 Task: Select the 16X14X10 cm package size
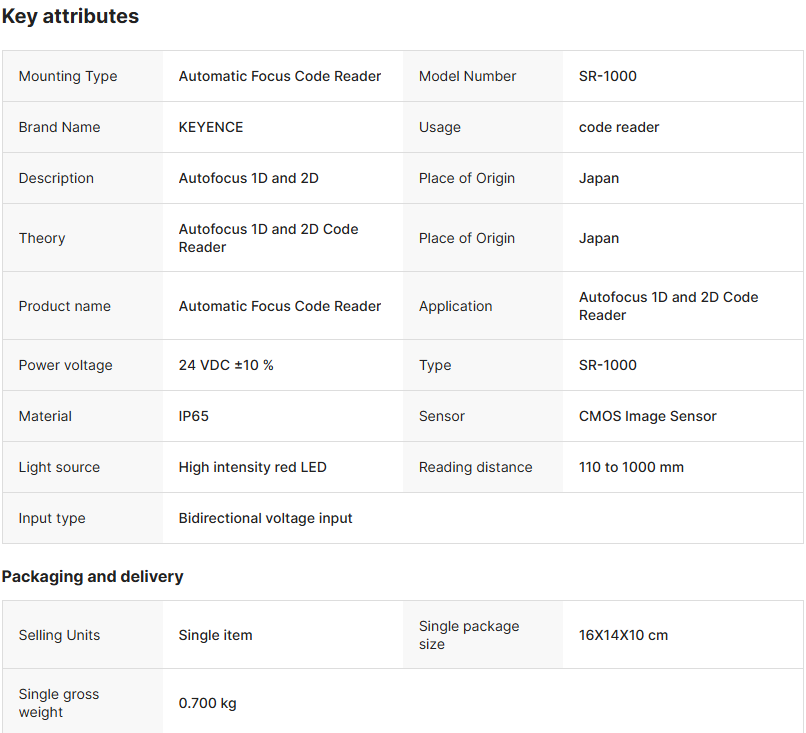point(623,635)
